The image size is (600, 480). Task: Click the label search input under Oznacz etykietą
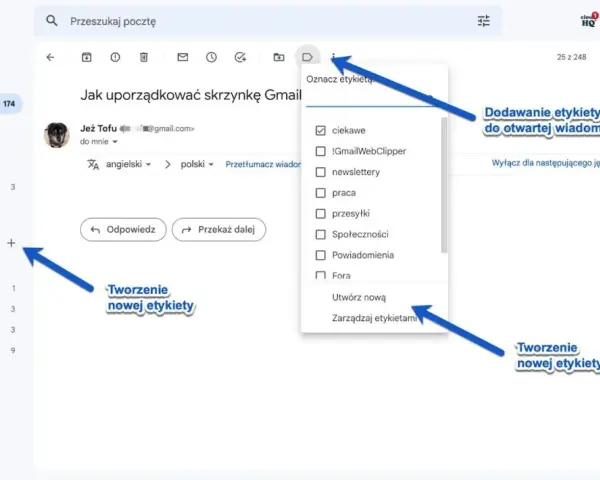[x=371, y=99]
